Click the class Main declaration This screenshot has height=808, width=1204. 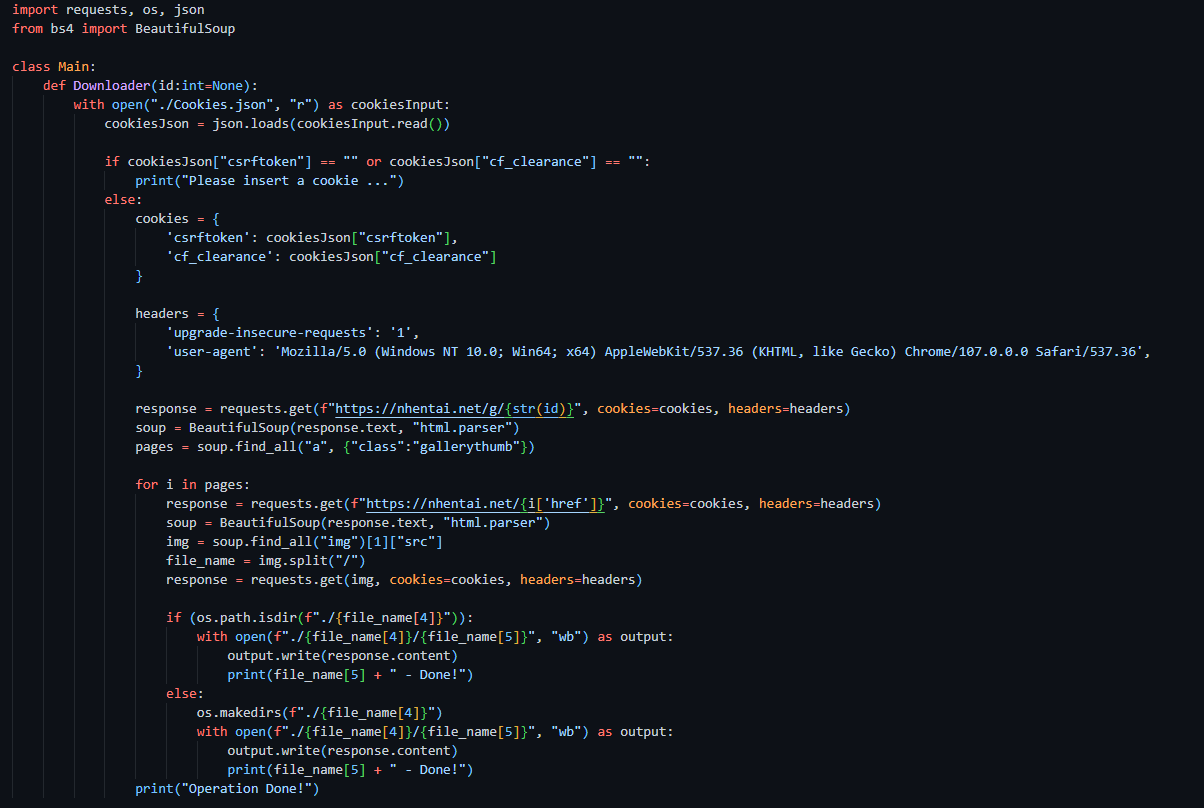[40, 66]
